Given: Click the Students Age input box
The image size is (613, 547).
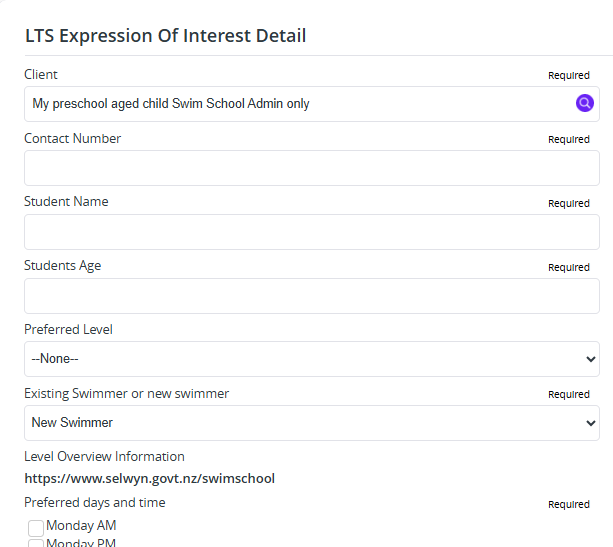Looking at the screenshot, I should pyautogui.click(x=312, y=296).
